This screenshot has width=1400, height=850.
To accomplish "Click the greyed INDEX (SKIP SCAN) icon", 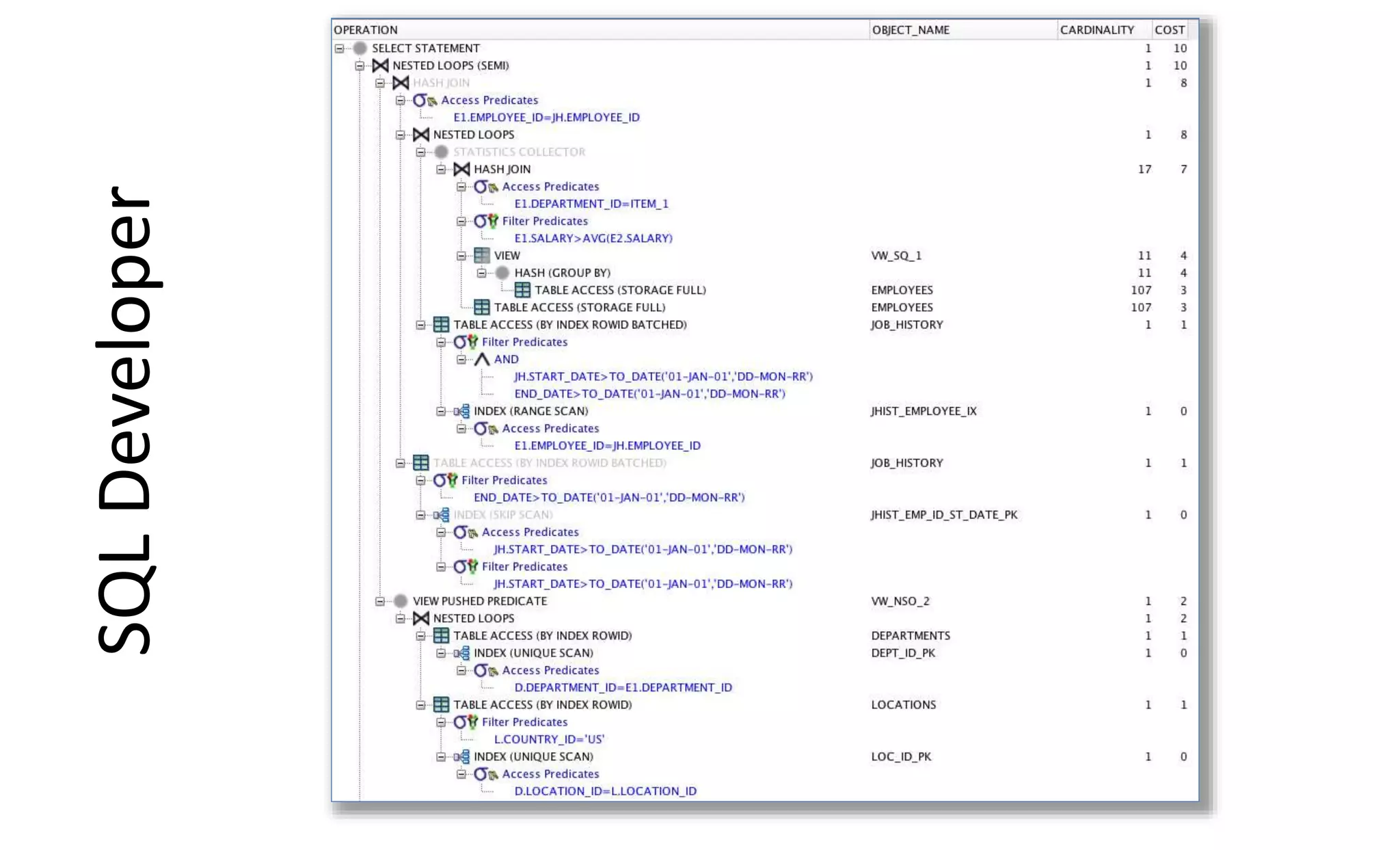I will coord(441,515).
